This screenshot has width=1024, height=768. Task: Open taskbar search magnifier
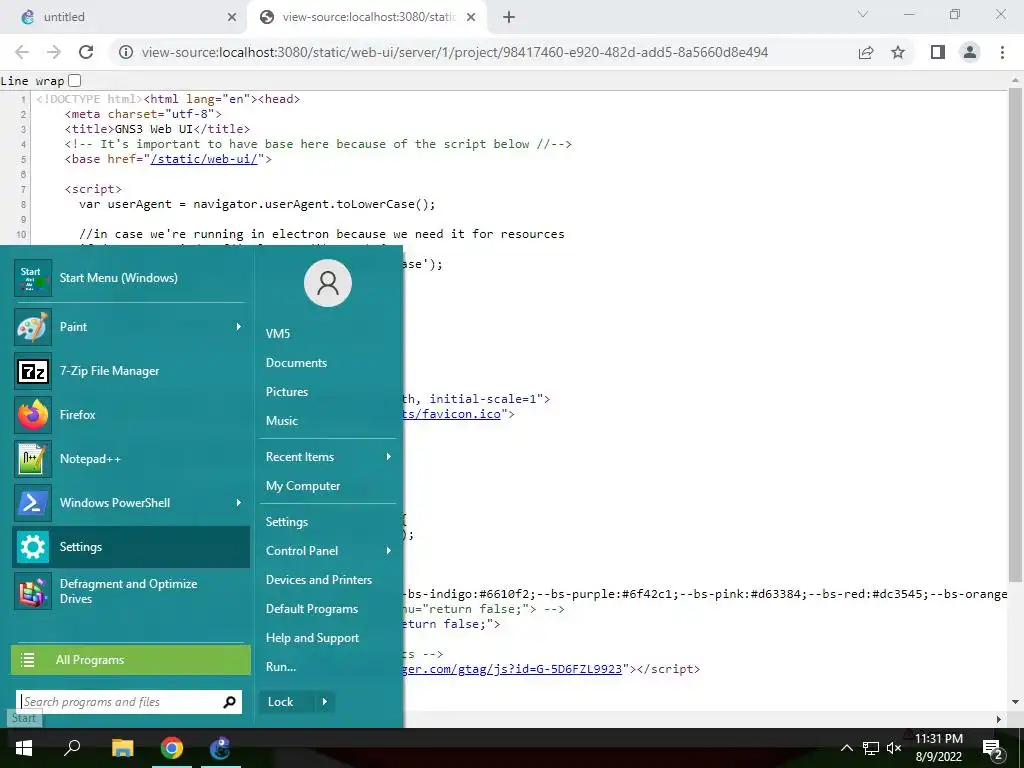tap(72, 748)
